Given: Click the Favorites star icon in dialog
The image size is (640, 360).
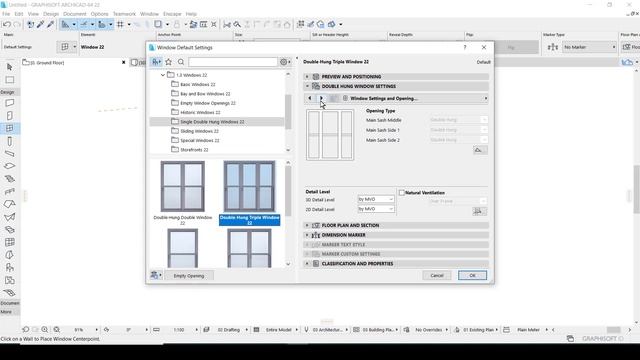Looking at the screenshot, I should click(x=169, y=62).
